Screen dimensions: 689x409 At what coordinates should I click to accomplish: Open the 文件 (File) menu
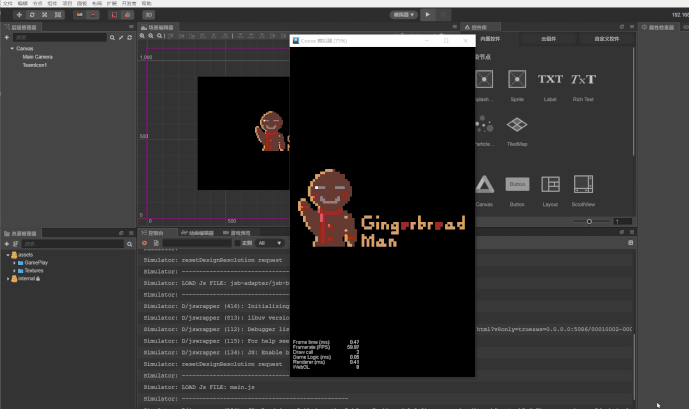tap(8, 4)
